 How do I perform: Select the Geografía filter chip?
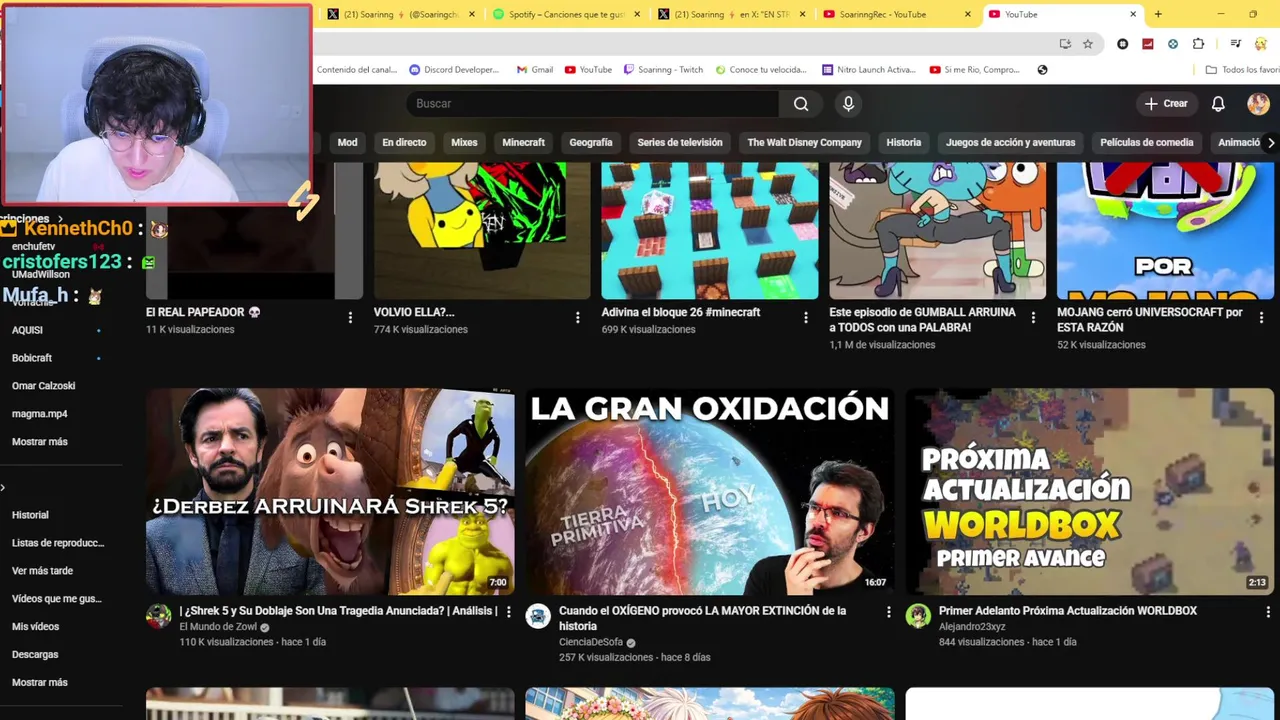(x=591, y=142)
